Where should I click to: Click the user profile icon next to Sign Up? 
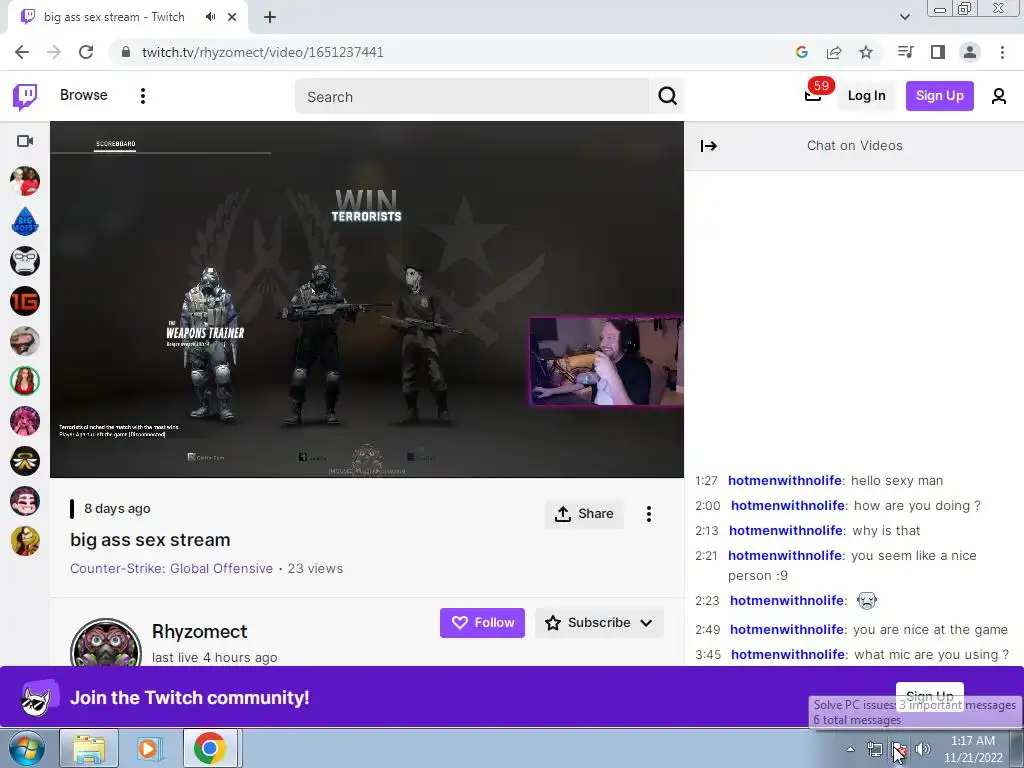tap(999, 96)
